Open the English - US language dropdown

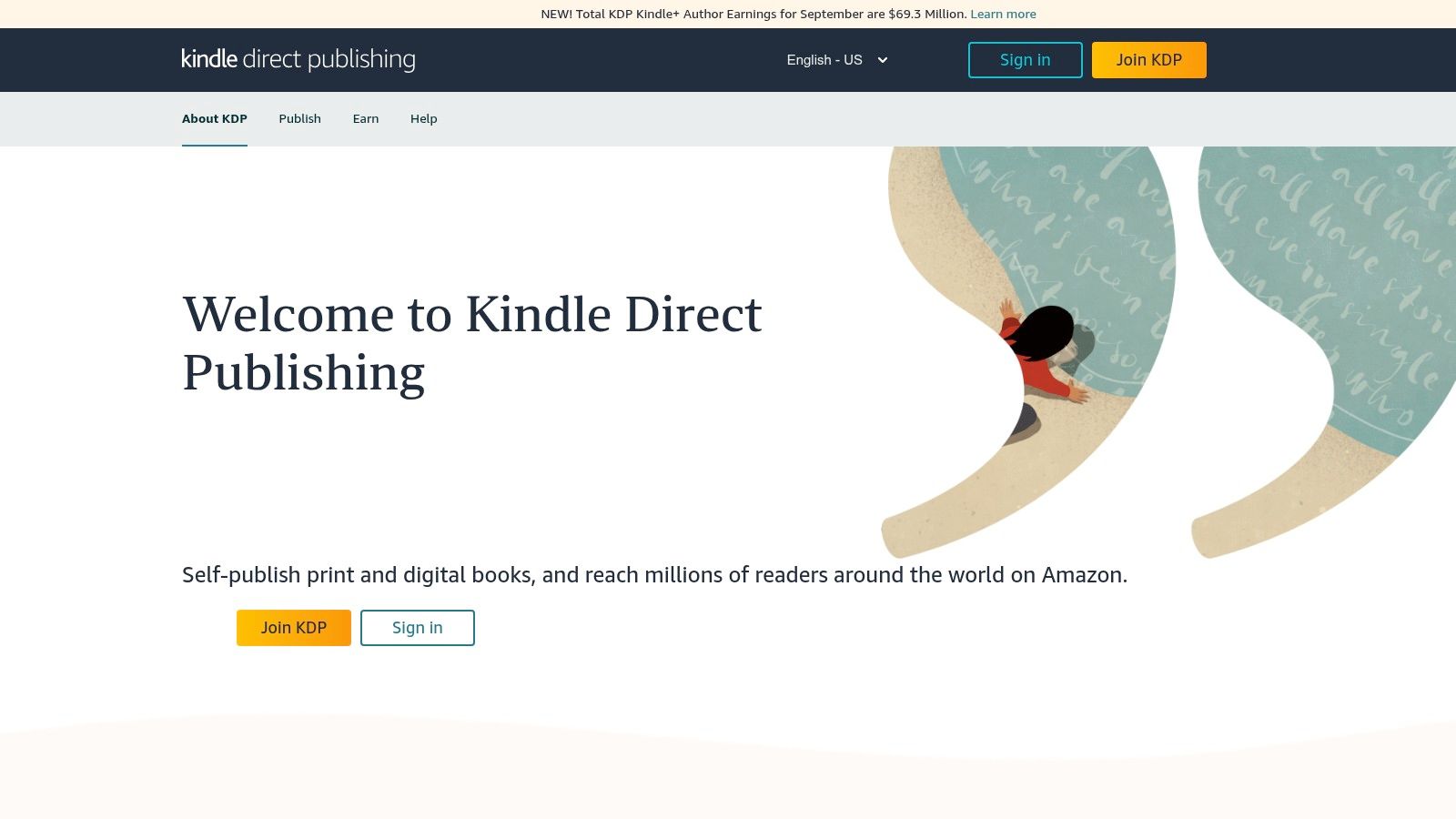pyautogui.click(x=837, y=60)
